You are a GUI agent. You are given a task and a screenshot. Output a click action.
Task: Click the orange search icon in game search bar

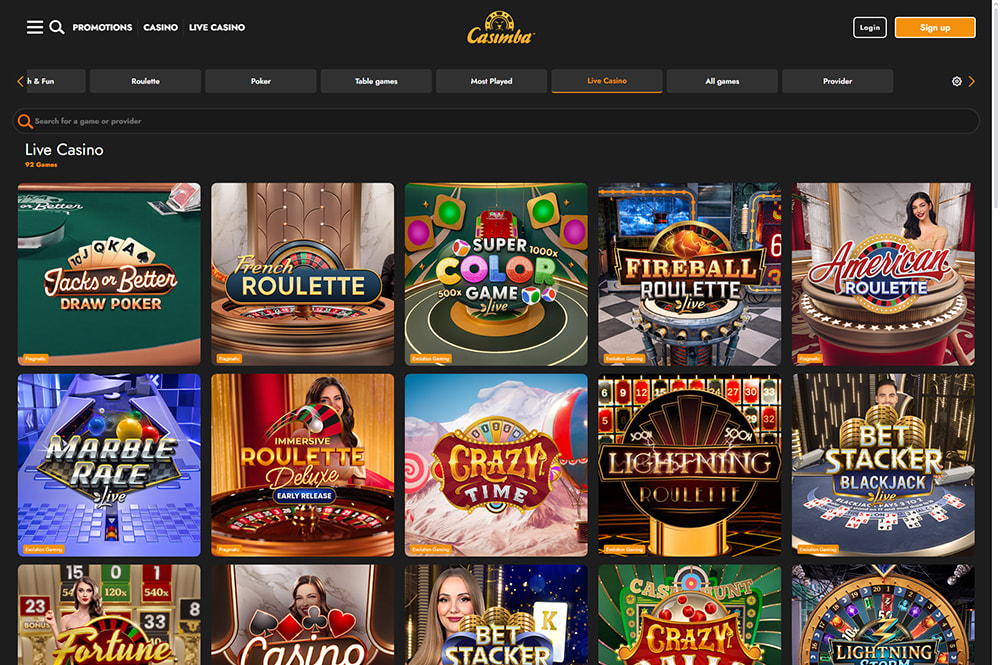coord(25,121)
